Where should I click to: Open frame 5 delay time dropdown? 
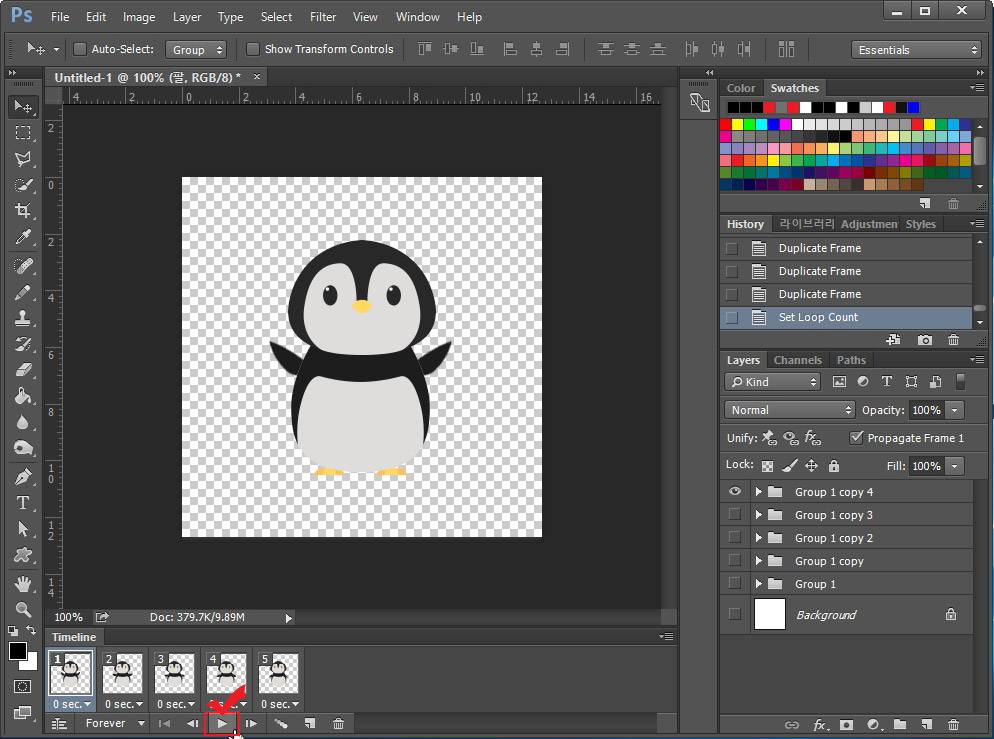click(x=280, y=704)
